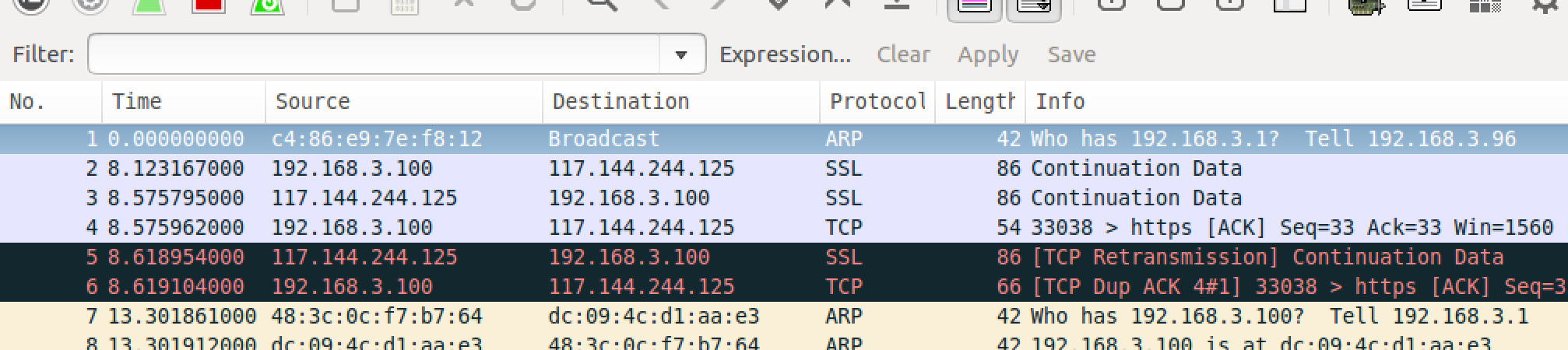Sort by the Protocol column header
Image resolution: width=1568 pixels, height=350 pixels.
[877, 102]
